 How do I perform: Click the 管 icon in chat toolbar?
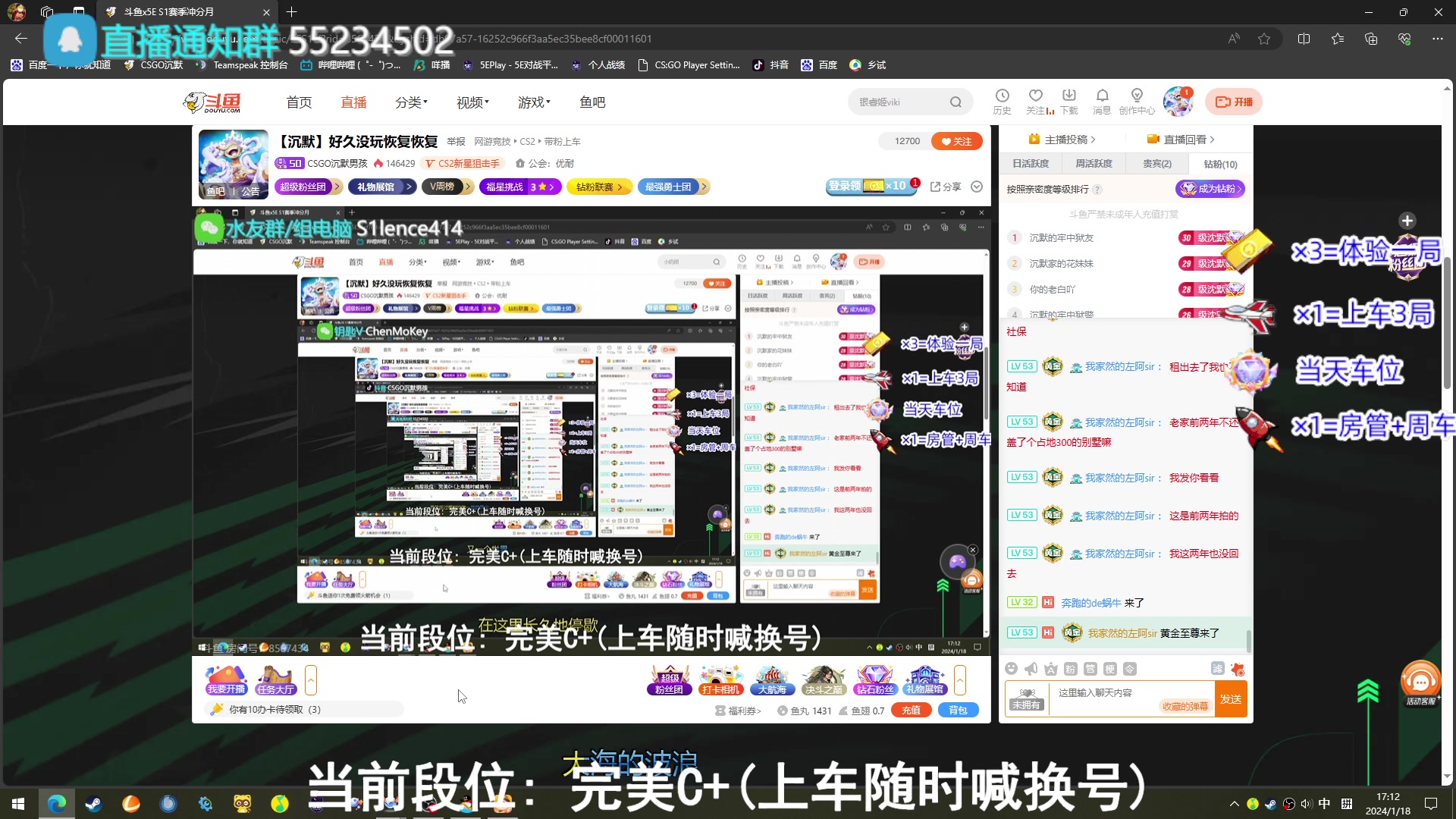[1090, 669]
